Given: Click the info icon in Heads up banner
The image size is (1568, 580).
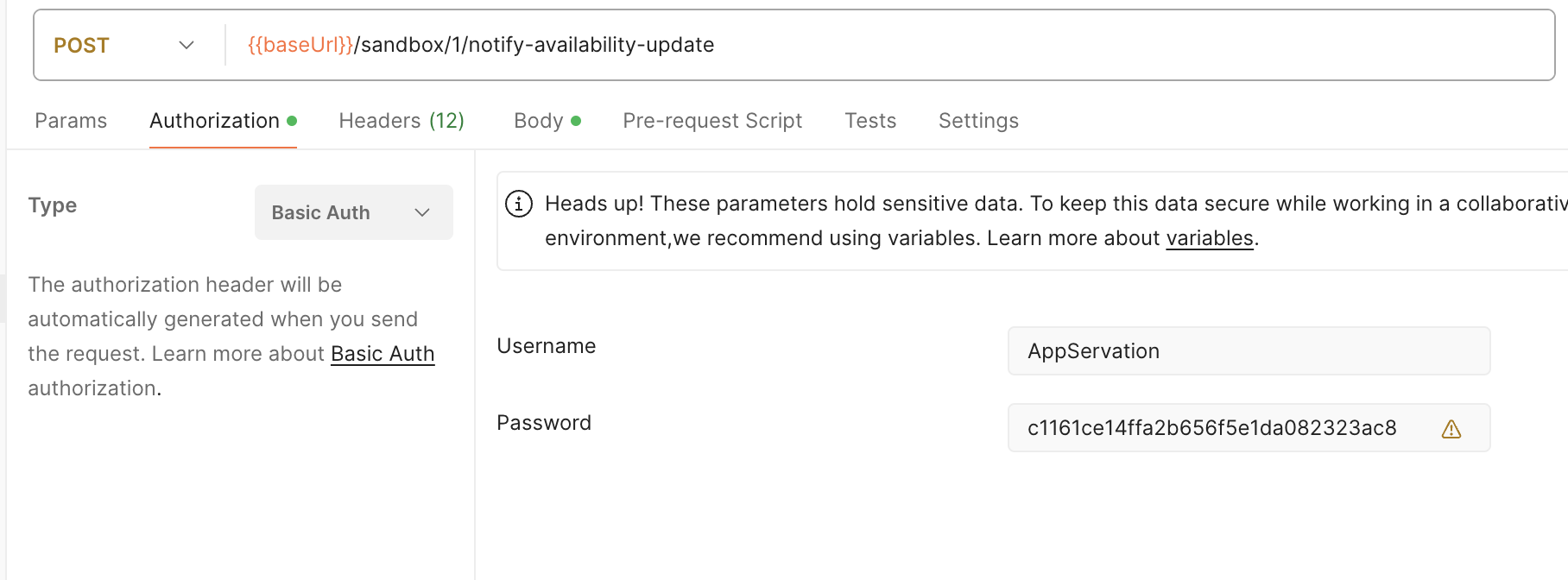Looking at the screenshot, I should tap(518, 204).
